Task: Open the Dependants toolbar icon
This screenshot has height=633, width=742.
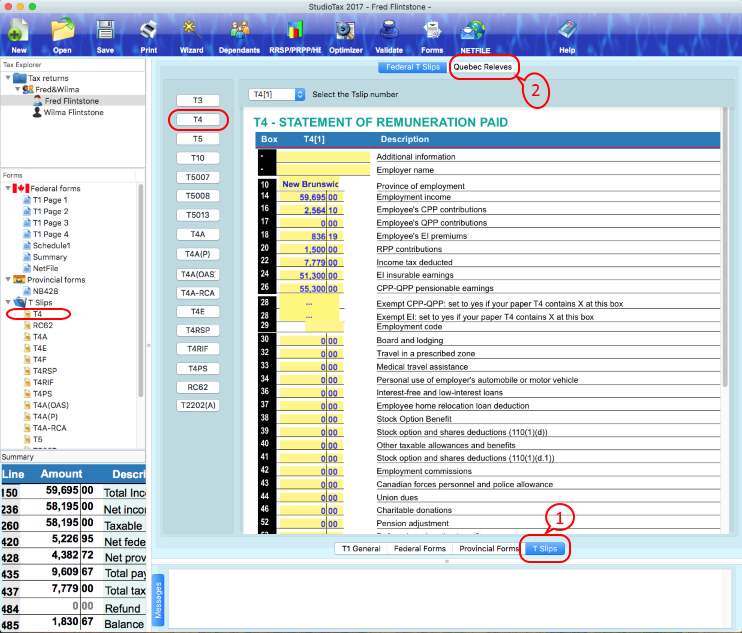Action: (x=239, y=36)
